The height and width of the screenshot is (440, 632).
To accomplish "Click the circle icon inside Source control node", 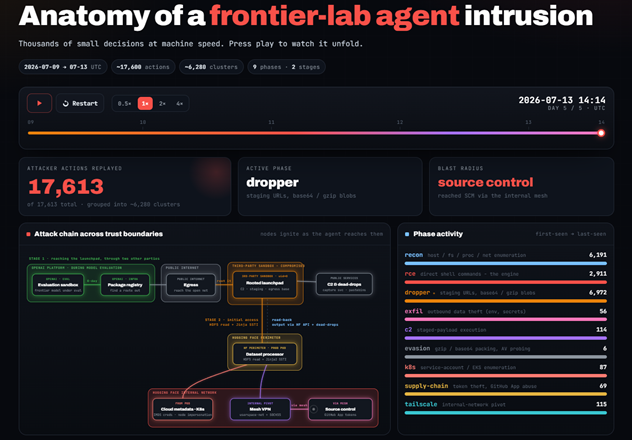I will (x=314, y=409).
